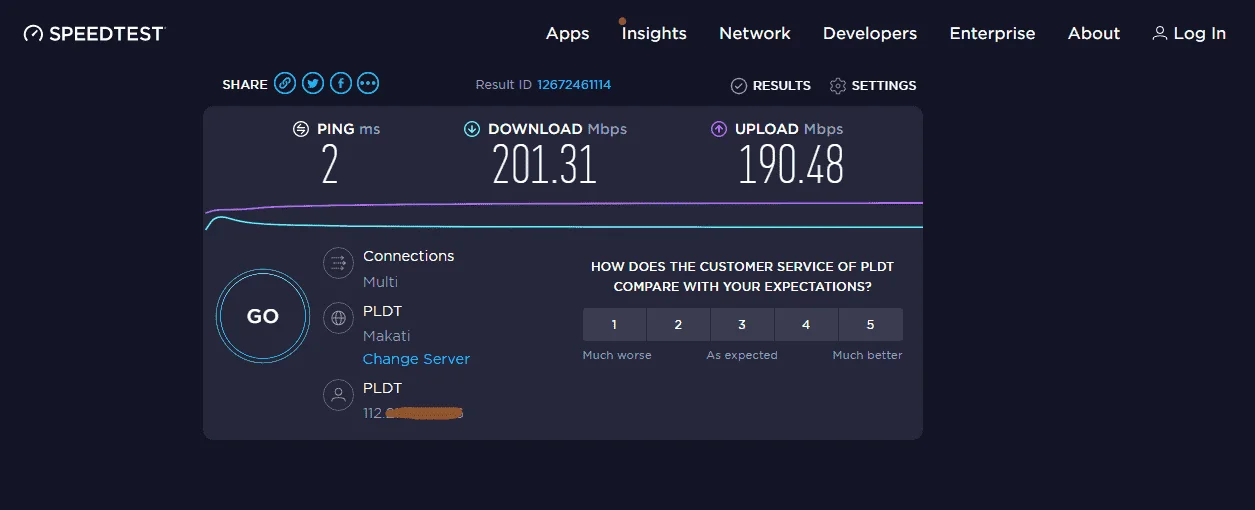The image size is (1255, 510).
Task: Share result on Facebook icon
Action: coord(341,84)
